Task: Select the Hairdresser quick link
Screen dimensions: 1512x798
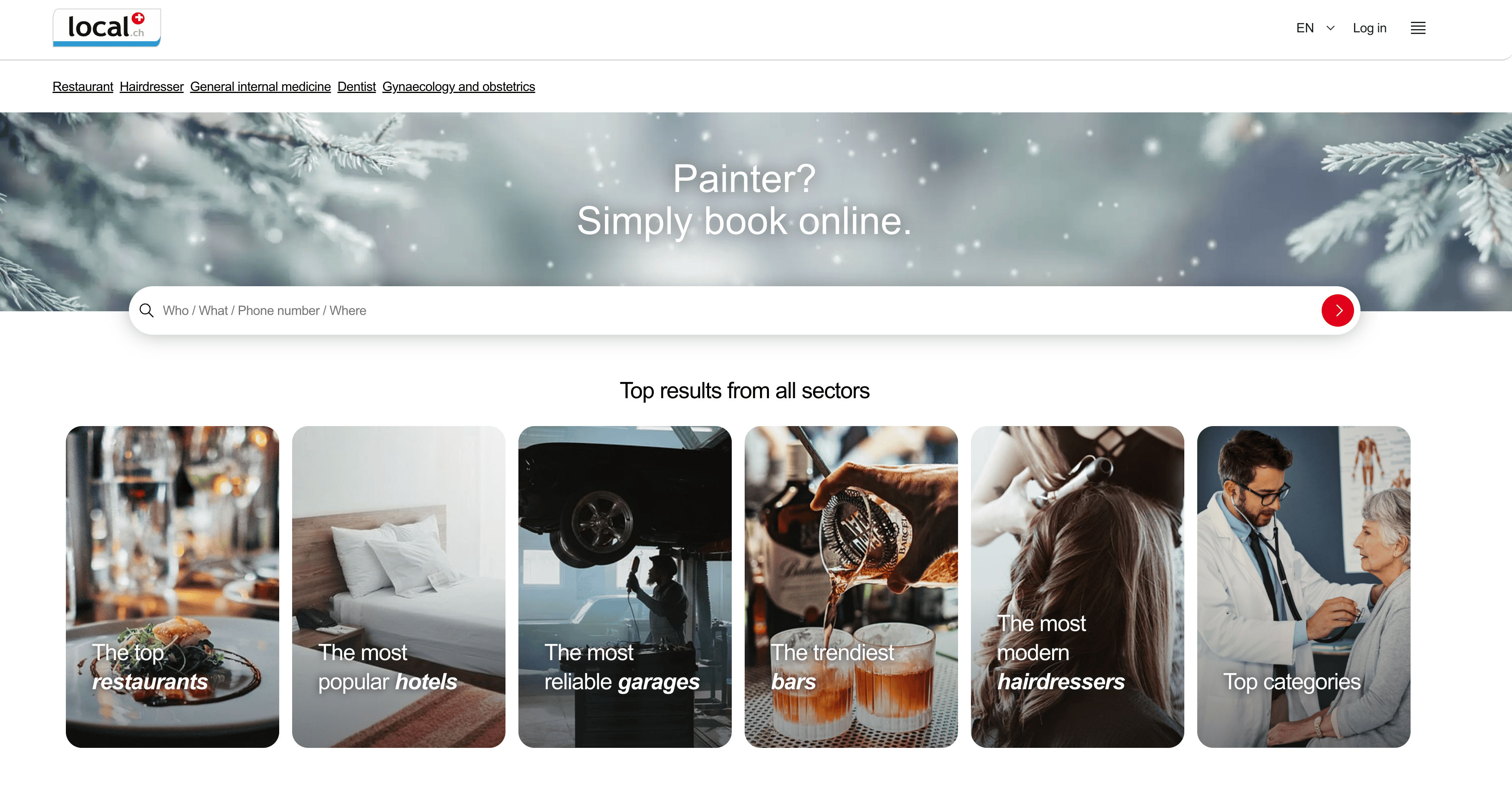Action: [x=152, y=87]
